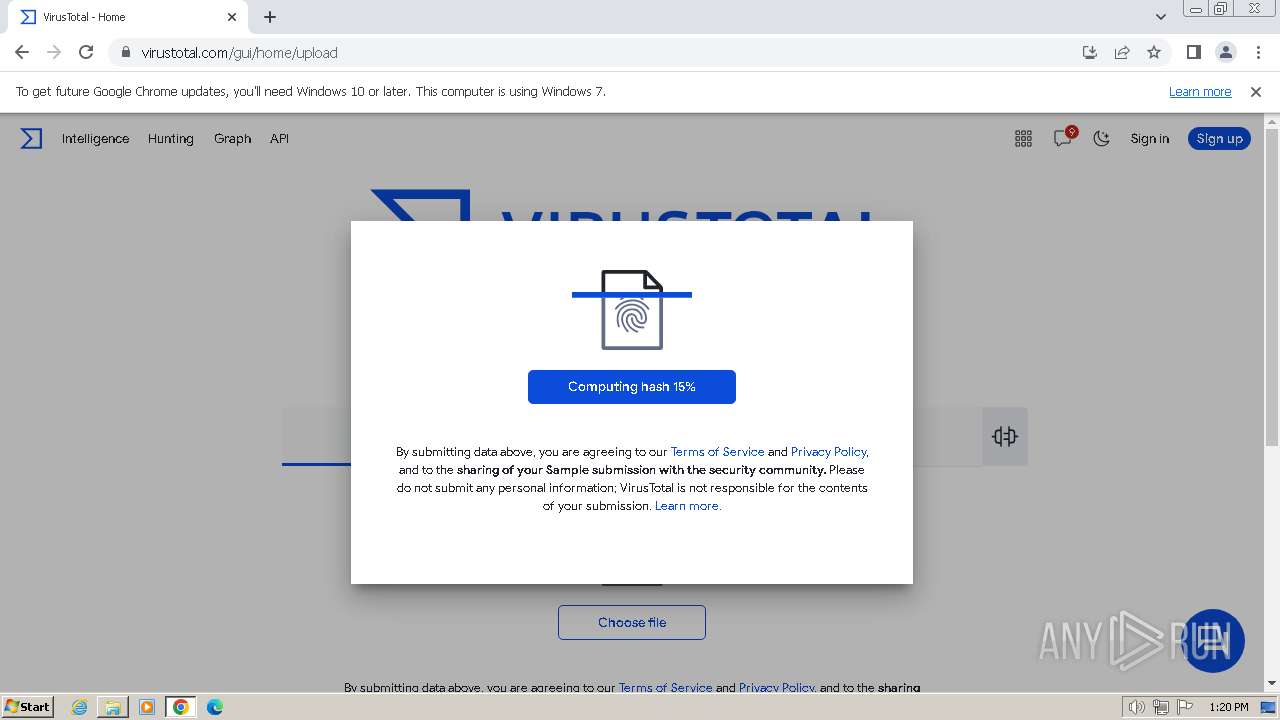Click the volume speaker tray icon
The width and height of the screenshot is (1280, 720).
tap(1137, 707)
